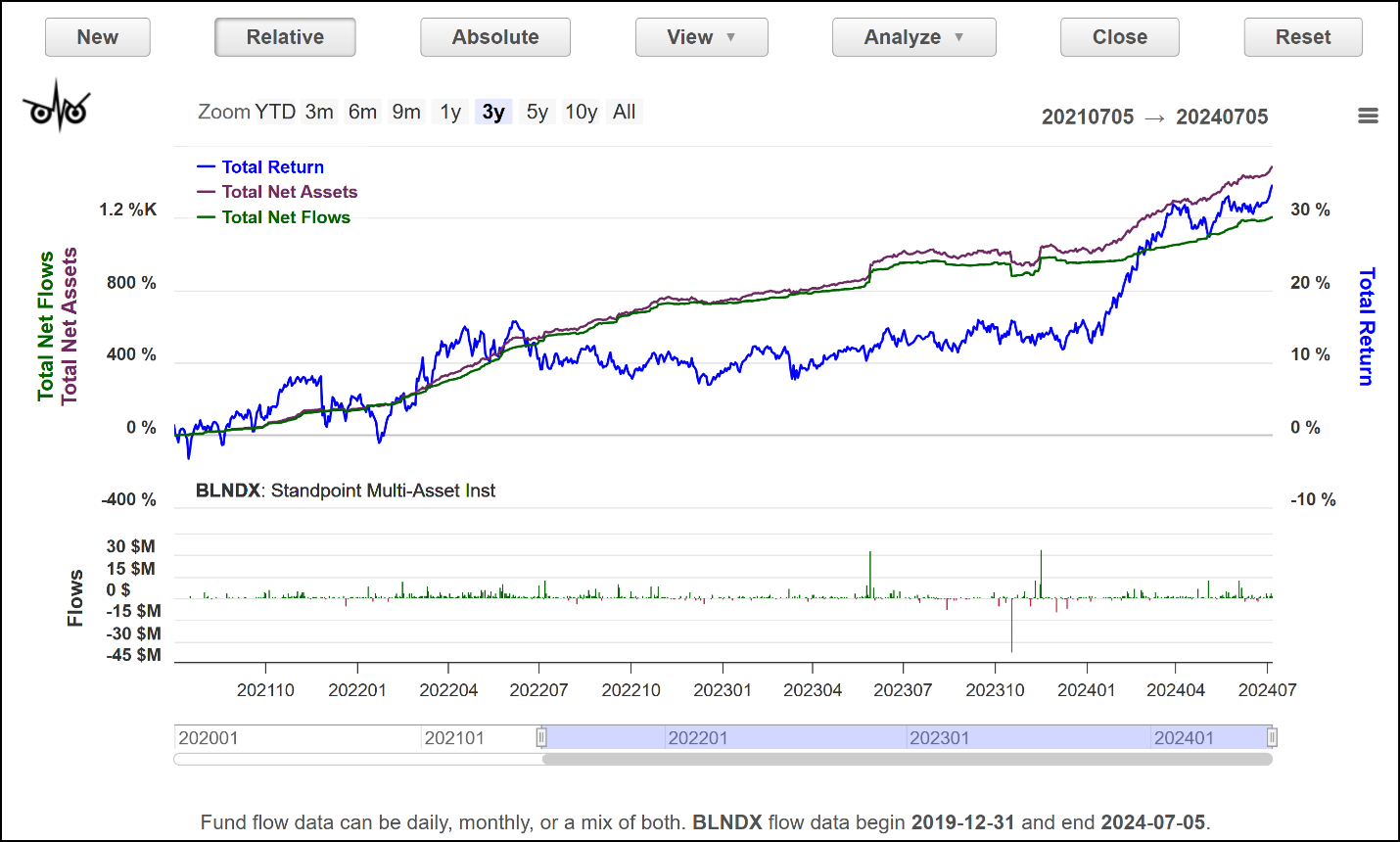Click the horizontal navigator scrollbar
1400x842 pixels.
pyautogui.click(x=907, y=759)
